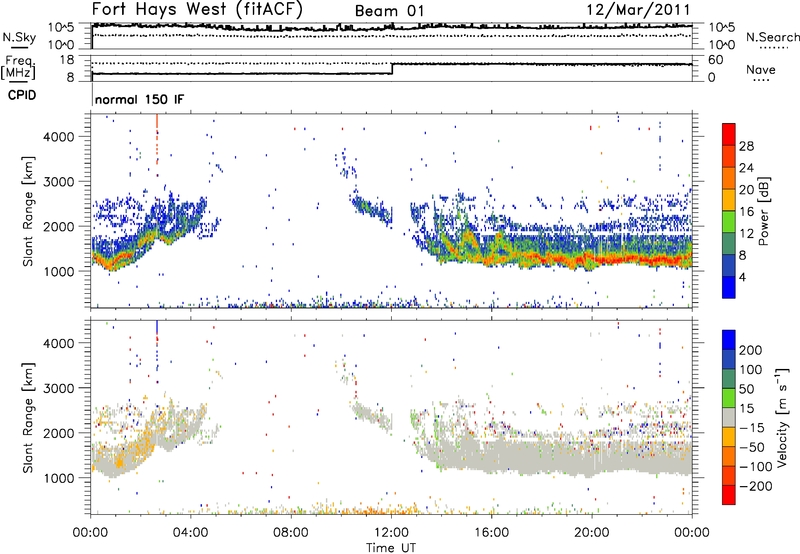Click the '2000' tick on the velocity panel
The image size is (800, 554).
tap(58, 433)
